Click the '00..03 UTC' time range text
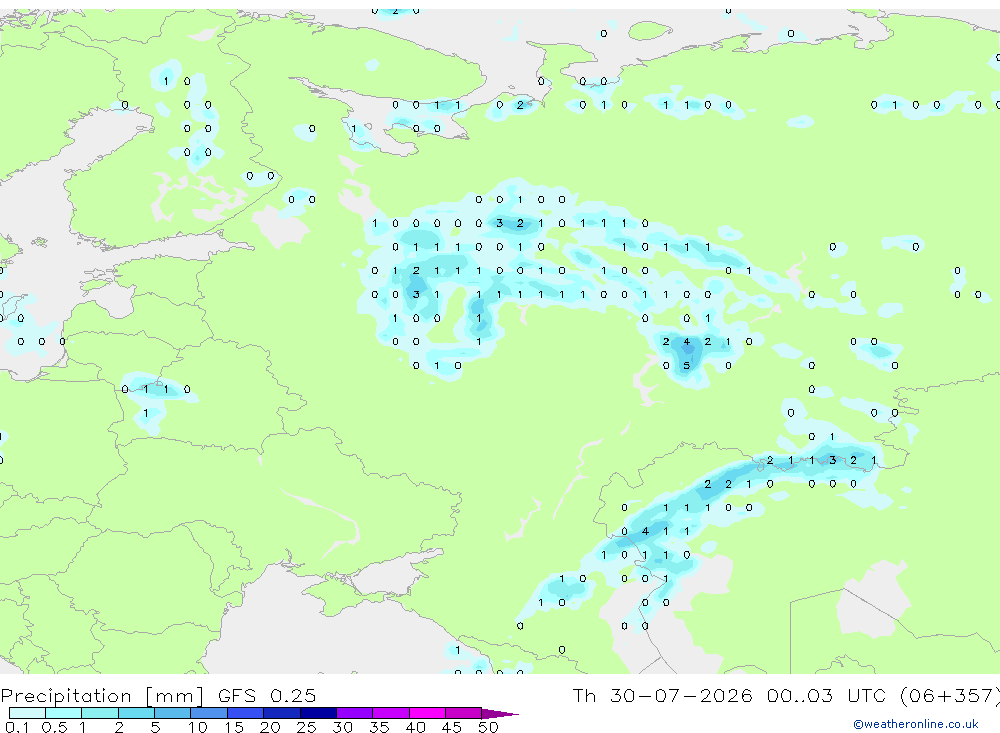The image size is (1000, 733). tap(826, 695)
